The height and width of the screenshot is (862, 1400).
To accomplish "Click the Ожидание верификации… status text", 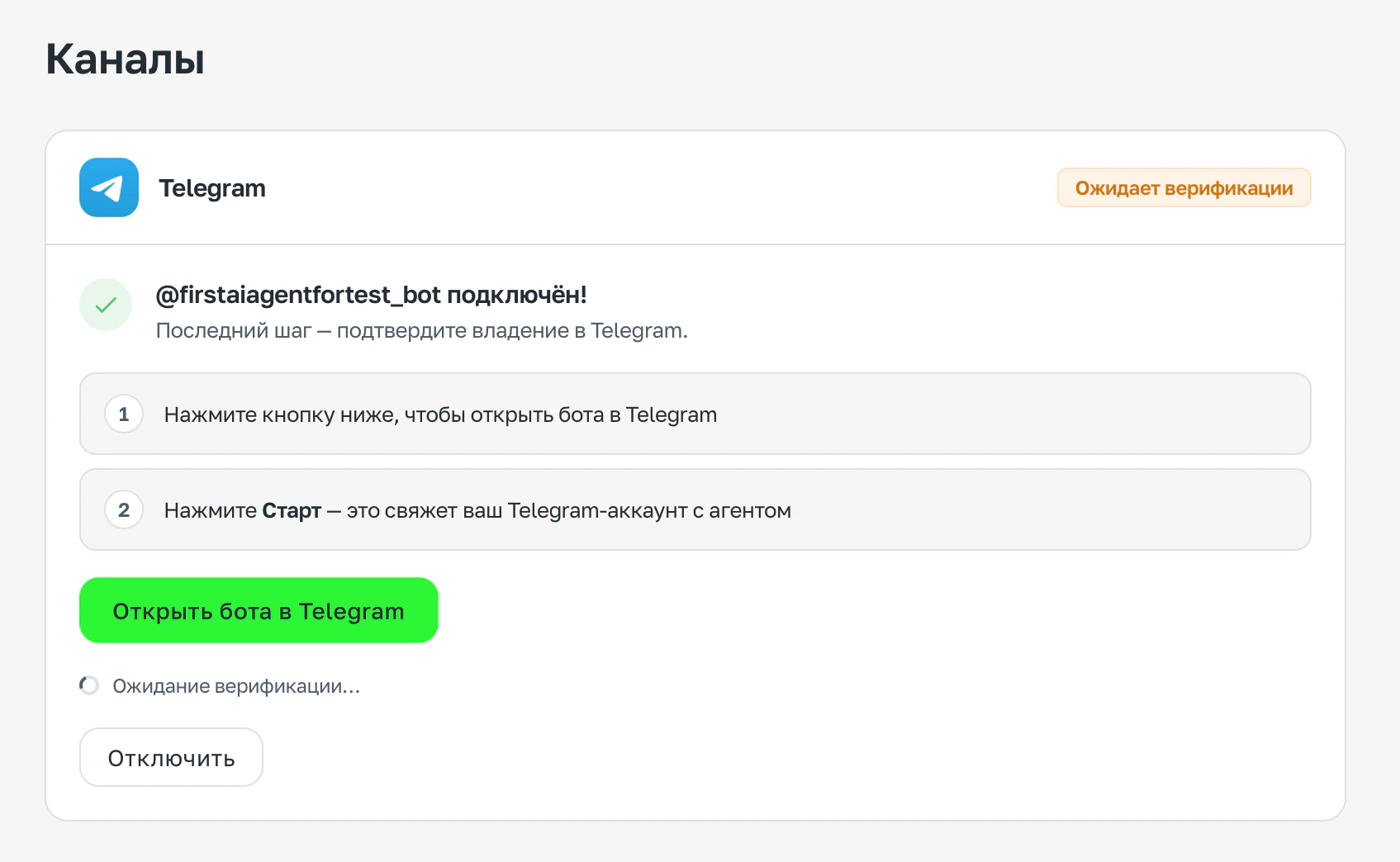I will (236, 686).
